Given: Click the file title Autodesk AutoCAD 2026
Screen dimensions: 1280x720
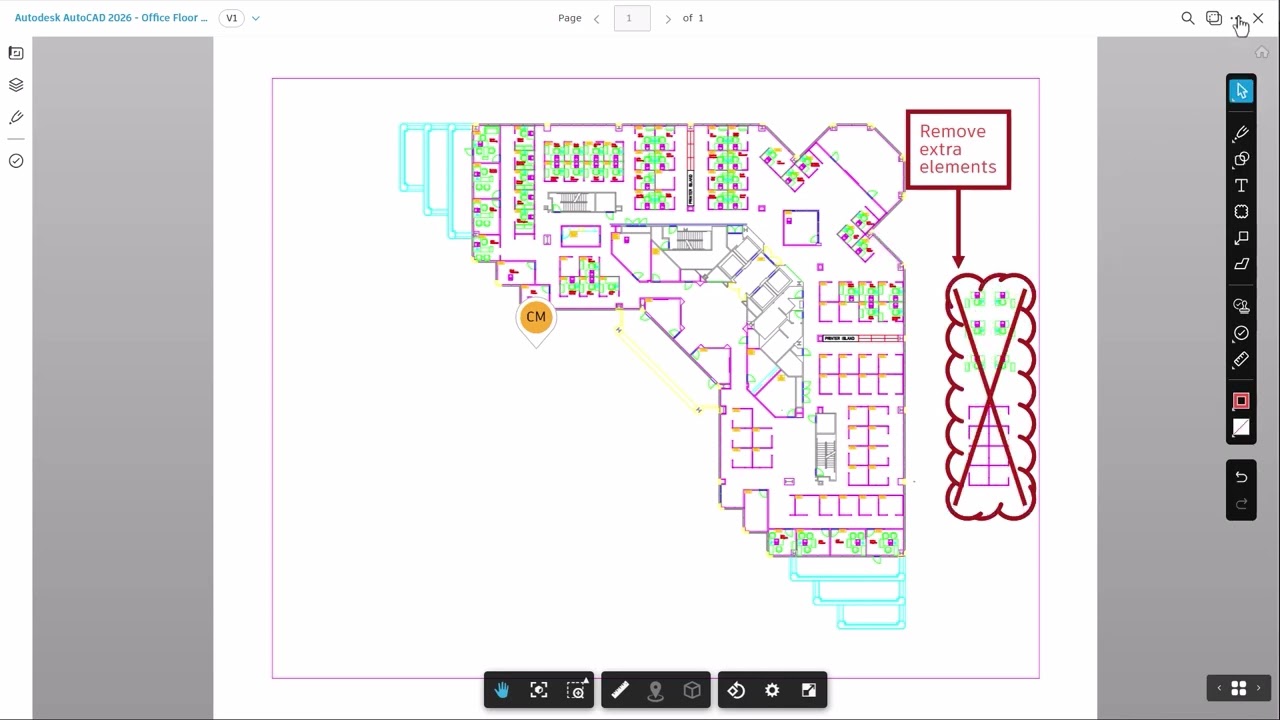Looking at the screenshot, I should [111, 18].
